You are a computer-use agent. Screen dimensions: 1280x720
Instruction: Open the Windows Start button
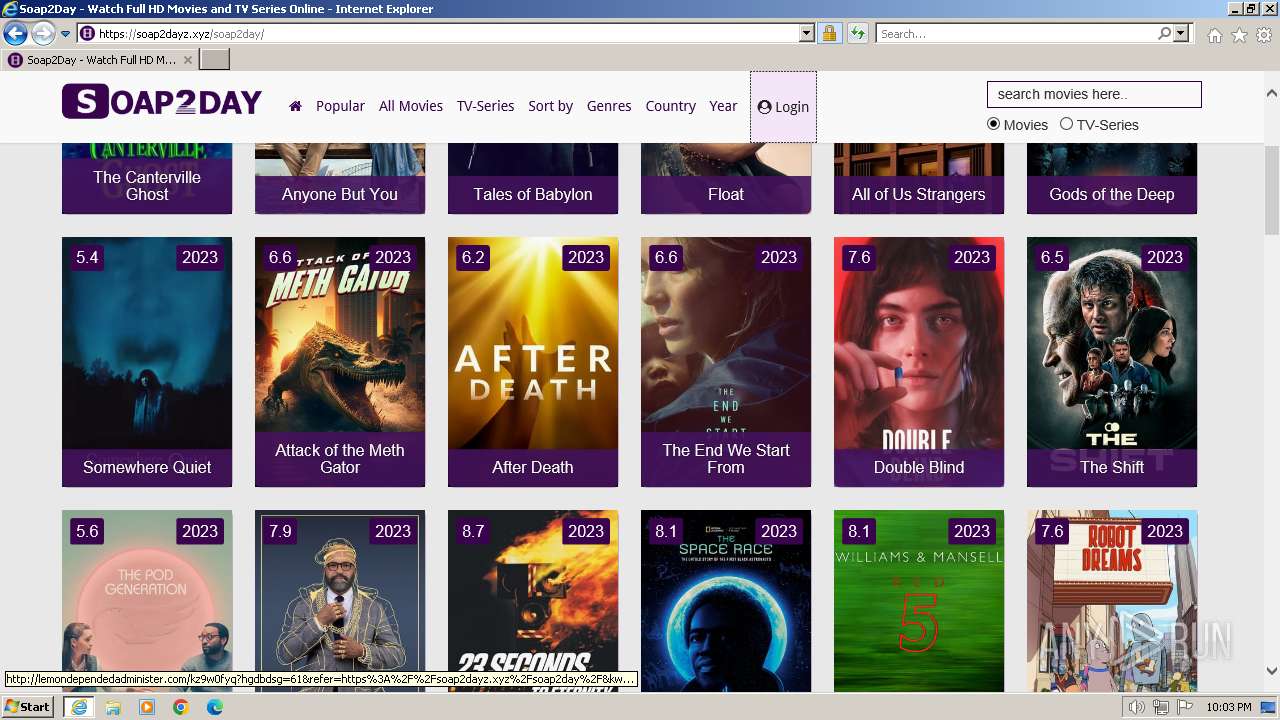(27, 707)
